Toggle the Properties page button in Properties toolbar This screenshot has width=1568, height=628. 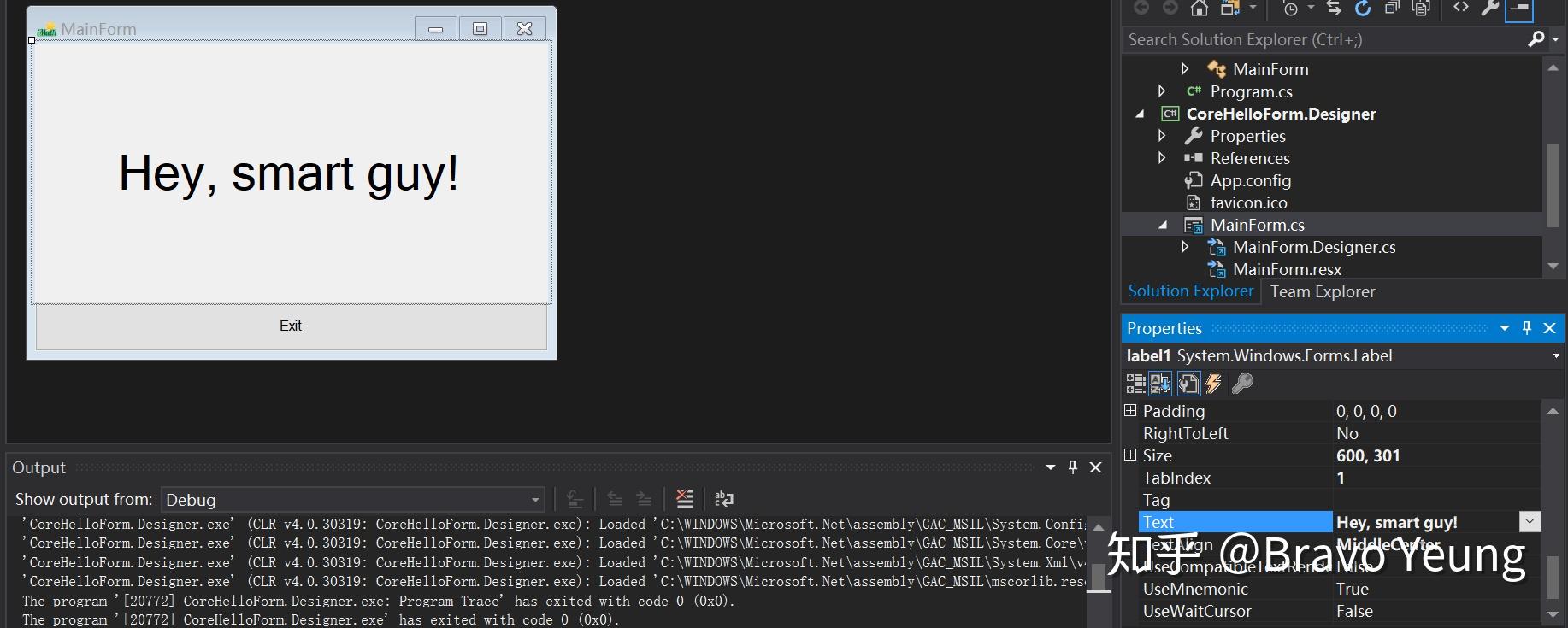[x=1188, y=384]
